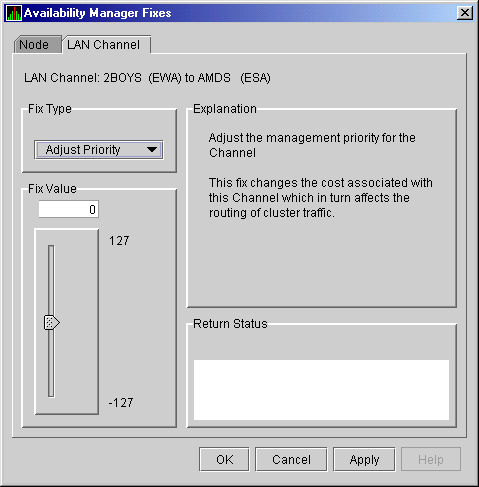The image size is (479, 487).
Task: Confirm the fix with the OK button
Action: coord(224,459)
